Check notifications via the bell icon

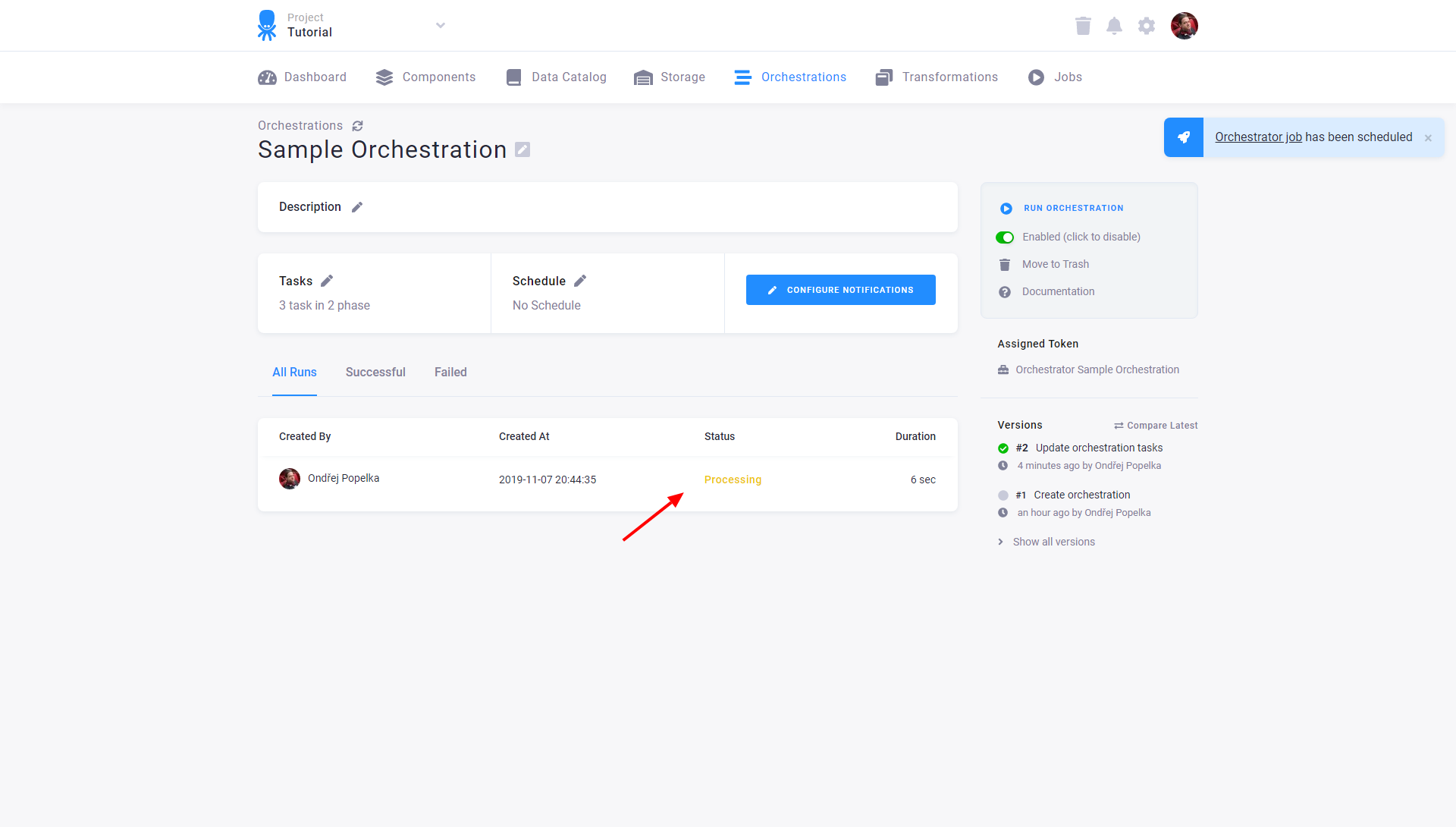(x=1114, y=25)
